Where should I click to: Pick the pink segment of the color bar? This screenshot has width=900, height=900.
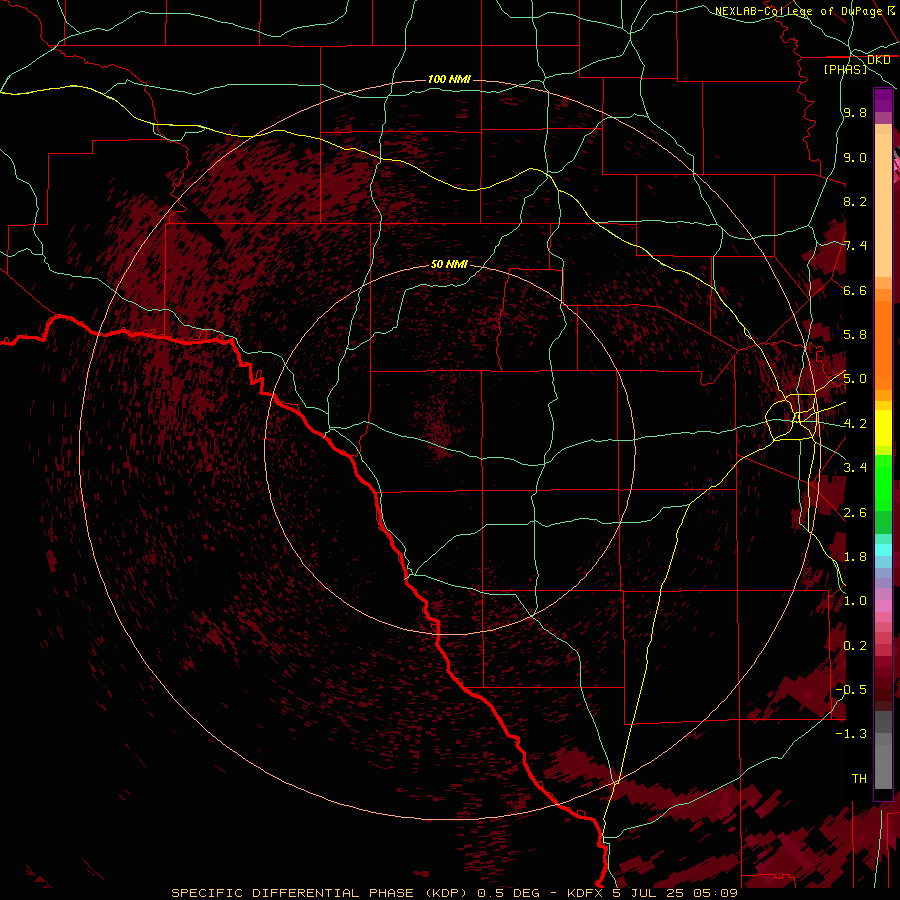883,606
